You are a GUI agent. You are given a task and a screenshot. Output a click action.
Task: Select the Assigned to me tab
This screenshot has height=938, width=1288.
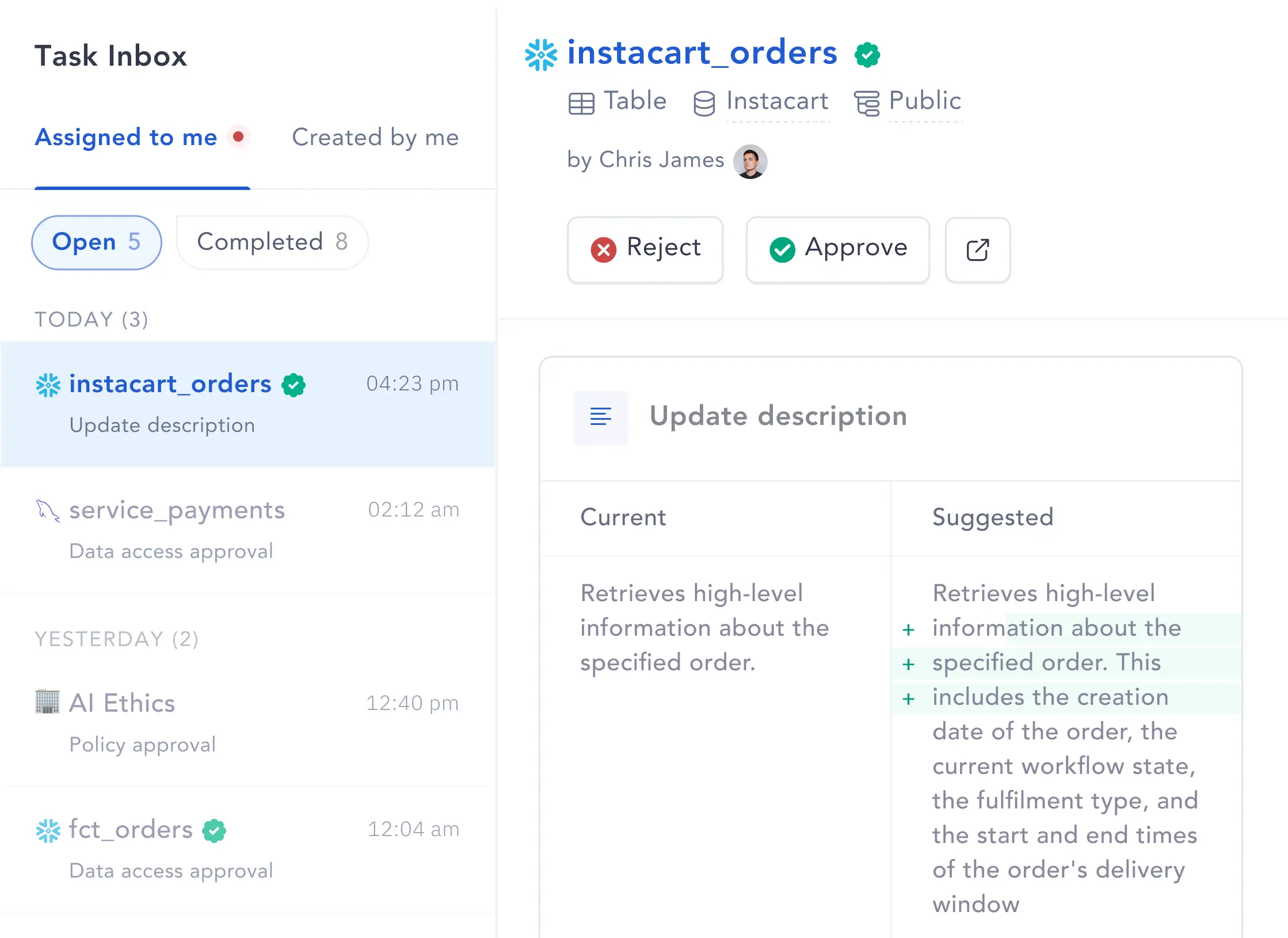click(126, 137)
